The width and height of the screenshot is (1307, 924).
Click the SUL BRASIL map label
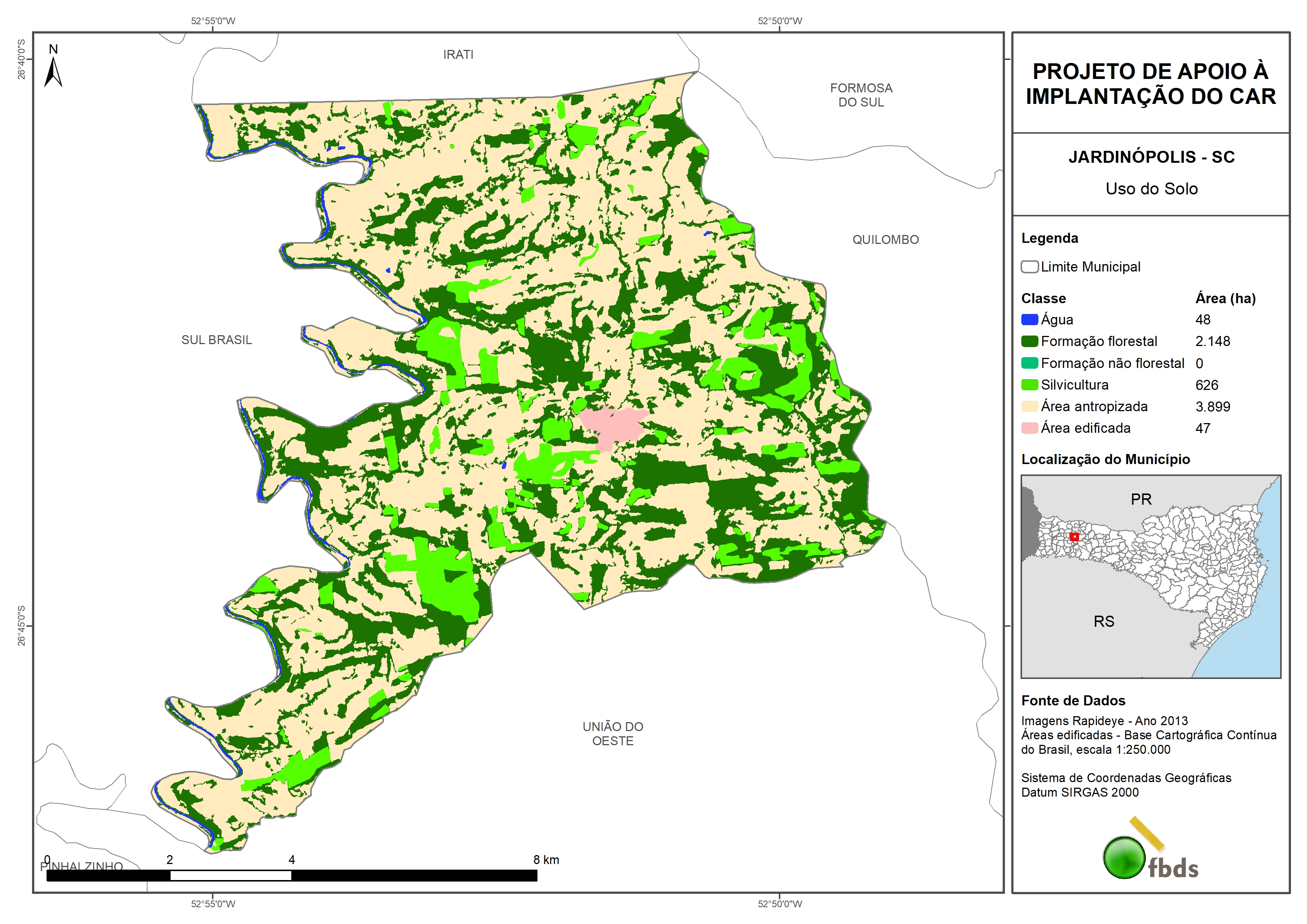tap(216, 340)
